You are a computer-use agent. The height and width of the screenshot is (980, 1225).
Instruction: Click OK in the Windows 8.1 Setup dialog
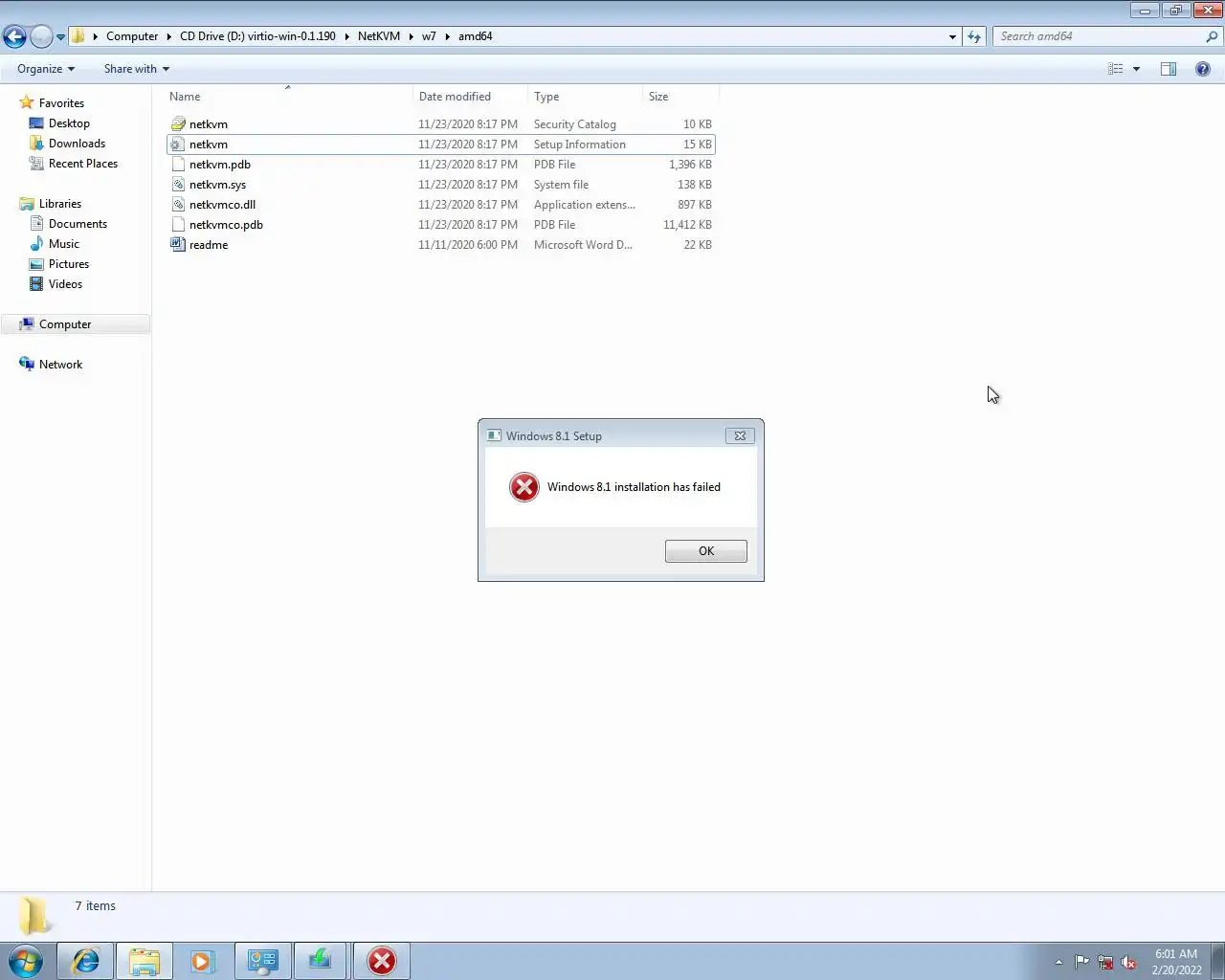point(705,551)
